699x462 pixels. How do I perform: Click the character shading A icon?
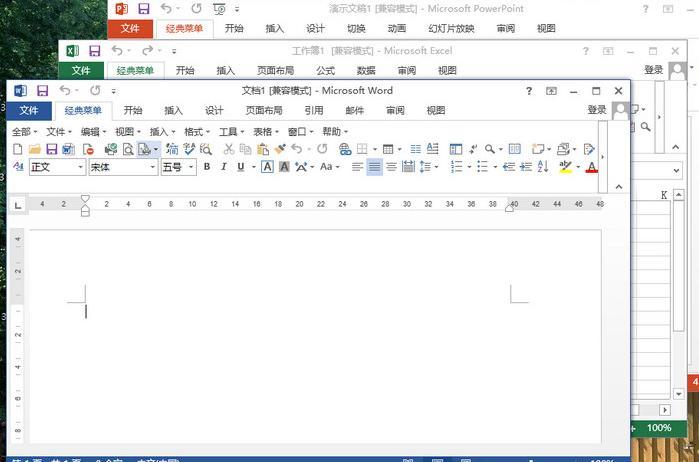tap(284, 167)
